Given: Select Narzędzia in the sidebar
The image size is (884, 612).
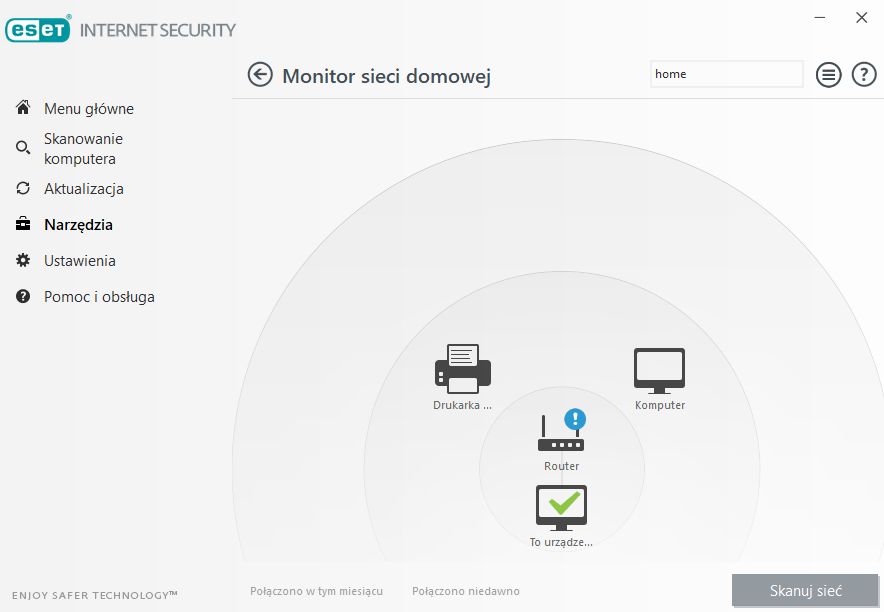Looking at the screenshot, I should pos(78,225).
